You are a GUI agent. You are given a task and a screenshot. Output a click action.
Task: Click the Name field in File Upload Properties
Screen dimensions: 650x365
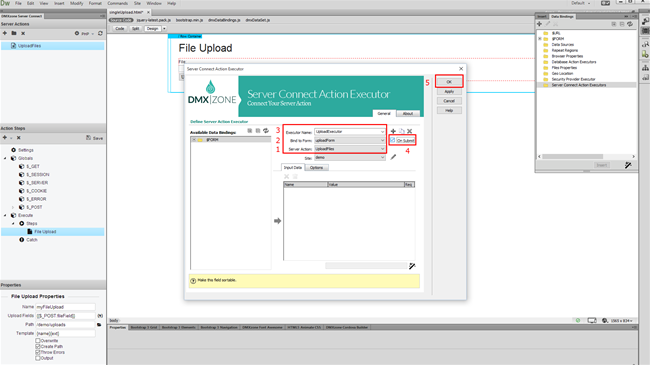point(65,307)
